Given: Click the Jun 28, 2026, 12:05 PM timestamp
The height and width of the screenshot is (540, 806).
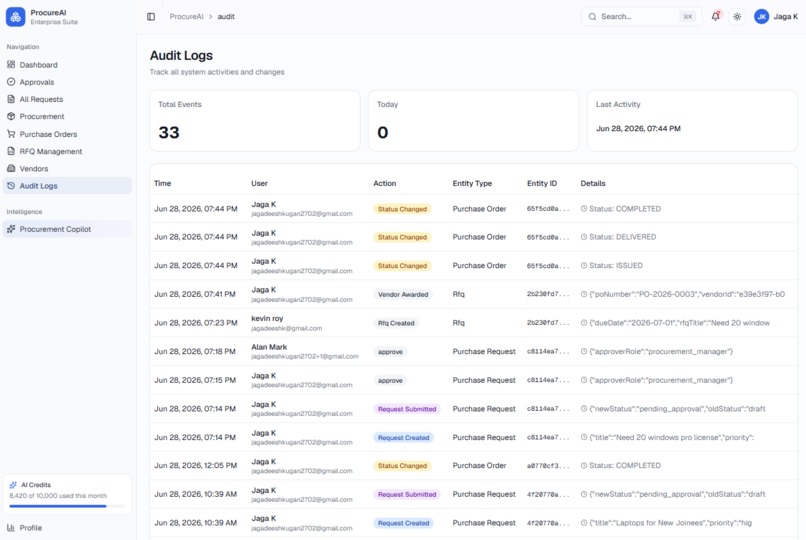Looking at the screenshot, I should pyautogui.click(x=196, y=465).
